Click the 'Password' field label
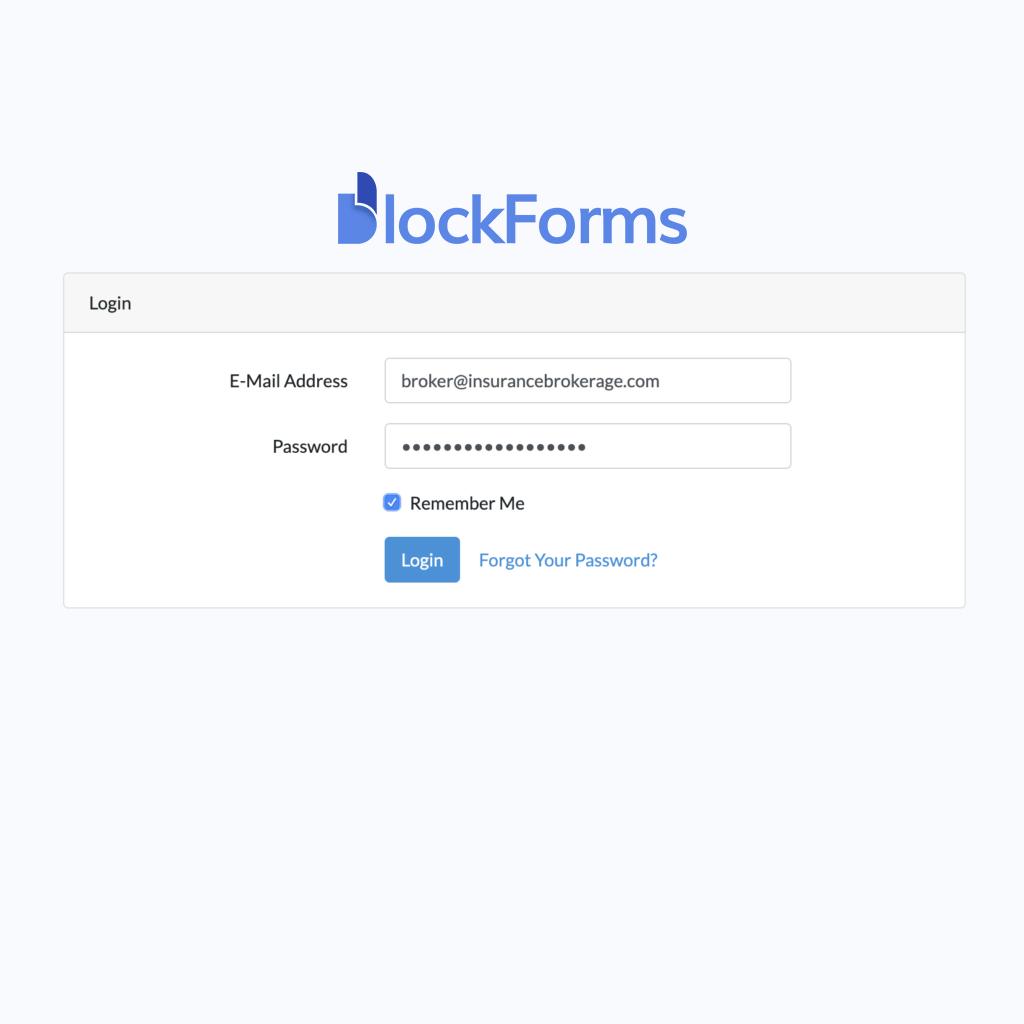This screenshot has height=1024, width=1024. 310,447
